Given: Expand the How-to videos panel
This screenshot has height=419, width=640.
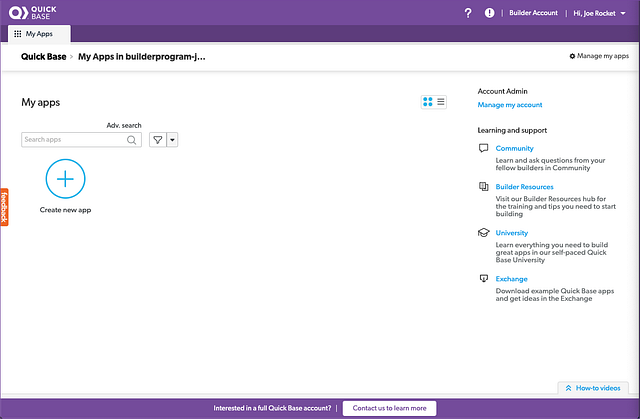Looking at the screenshot, I should [593, 388].
